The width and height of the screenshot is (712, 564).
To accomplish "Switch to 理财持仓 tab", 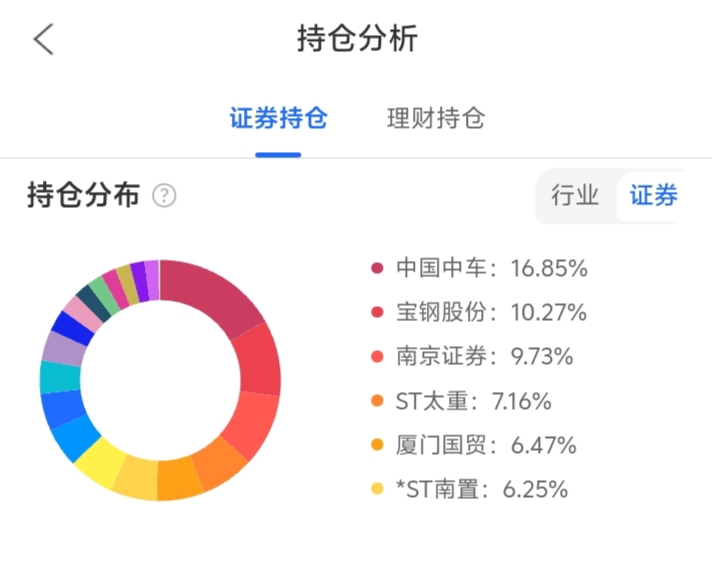I will (436, 119).
